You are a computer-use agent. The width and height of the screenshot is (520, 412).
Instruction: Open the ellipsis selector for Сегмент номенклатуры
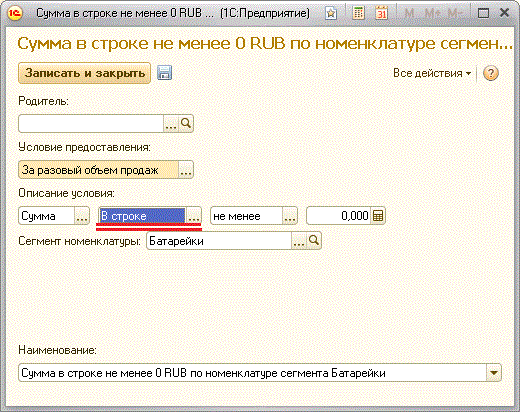(x=299, y=240)
